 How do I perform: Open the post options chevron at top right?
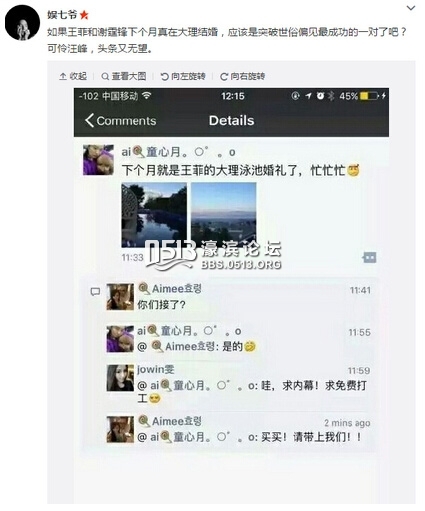tap(411, 8)
